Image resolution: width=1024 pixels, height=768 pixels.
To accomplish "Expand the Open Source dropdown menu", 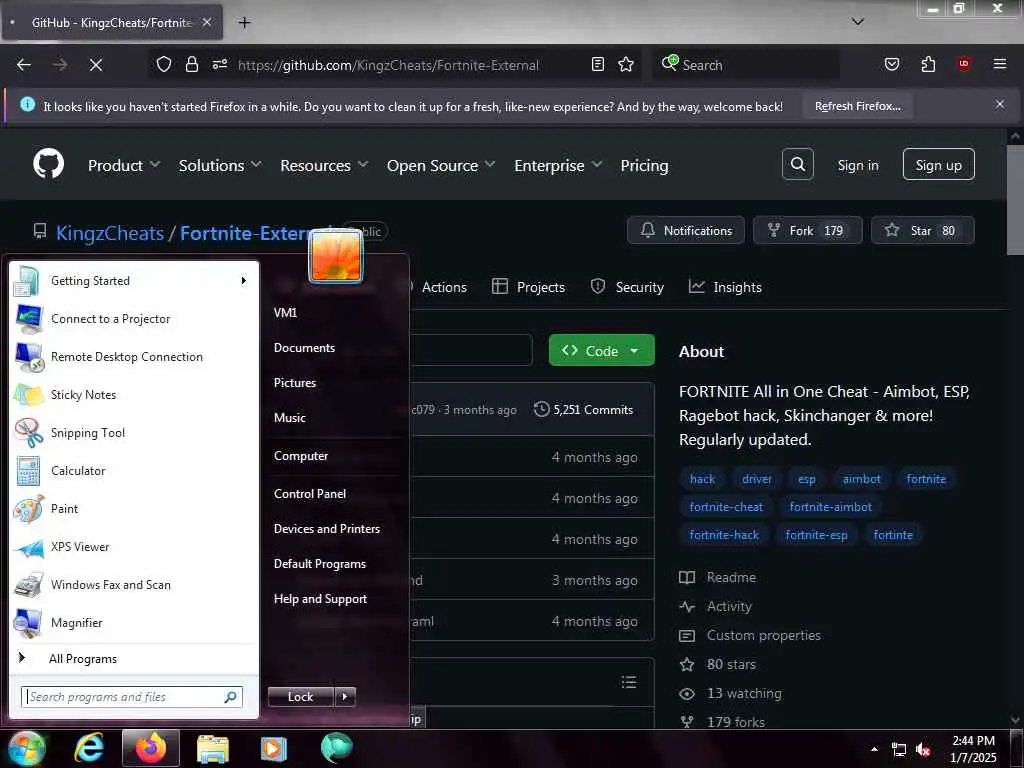I will pyautogui.click(x=441, y=165).
